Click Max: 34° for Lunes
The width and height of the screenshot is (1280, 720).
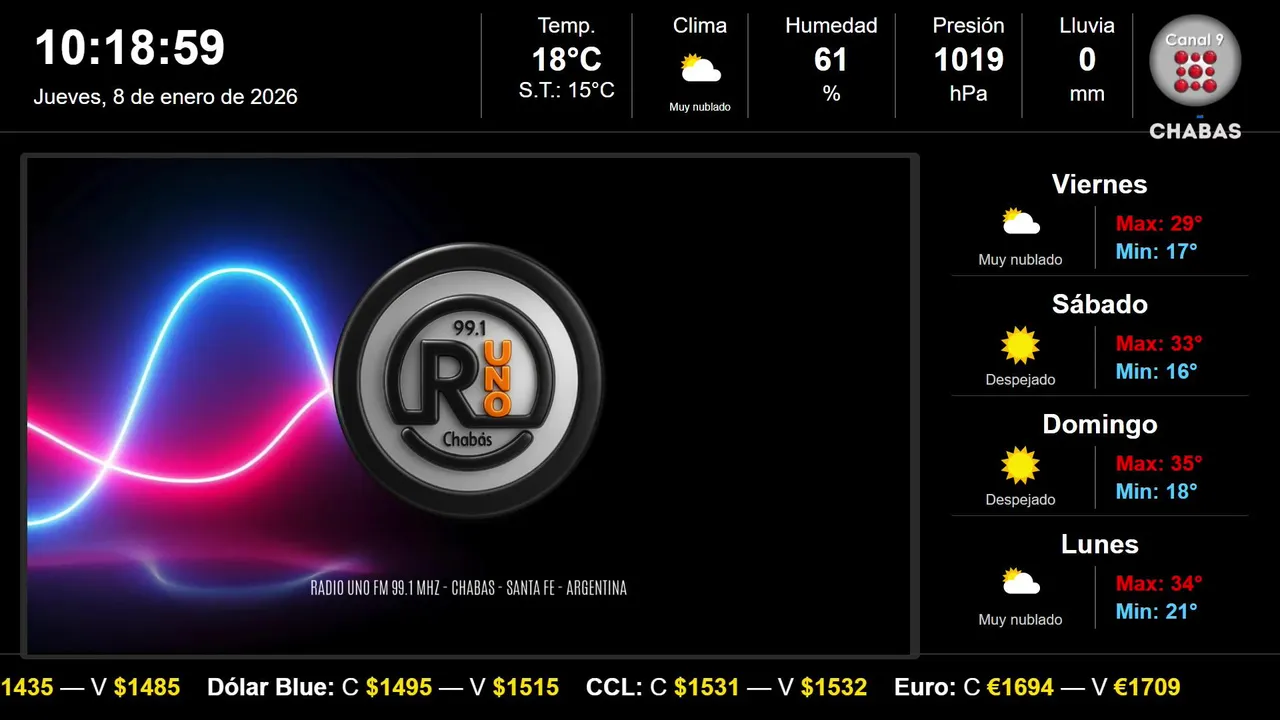pyautogui.click(x=1159, y=583)
